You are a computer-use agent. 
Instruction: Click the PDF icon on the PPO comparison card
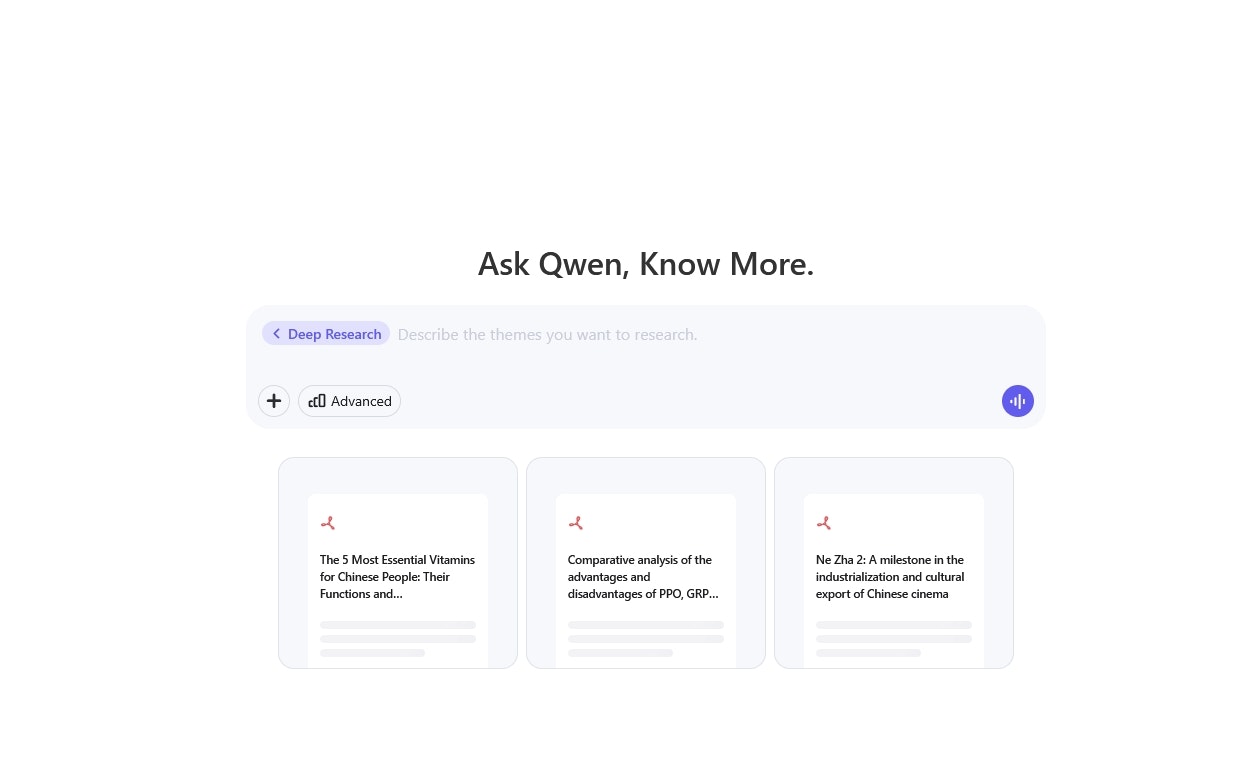pos(576,522)
